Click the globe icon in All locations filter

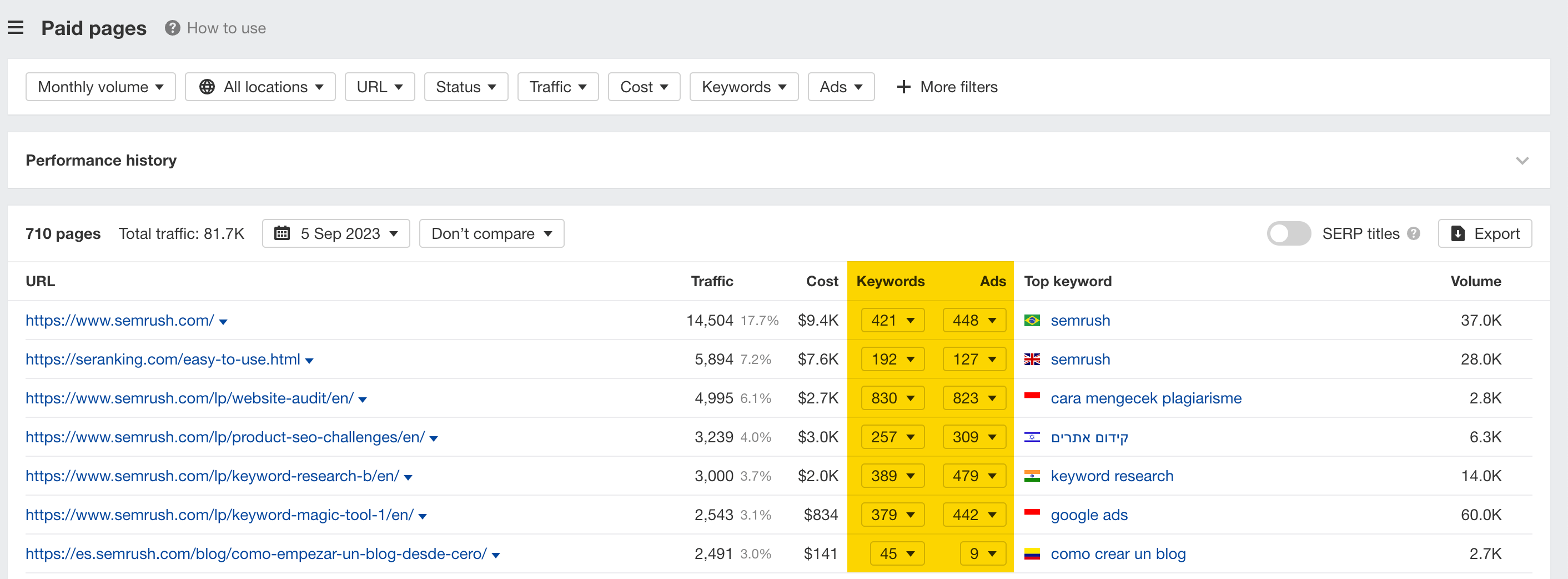[x=207, y=87]
